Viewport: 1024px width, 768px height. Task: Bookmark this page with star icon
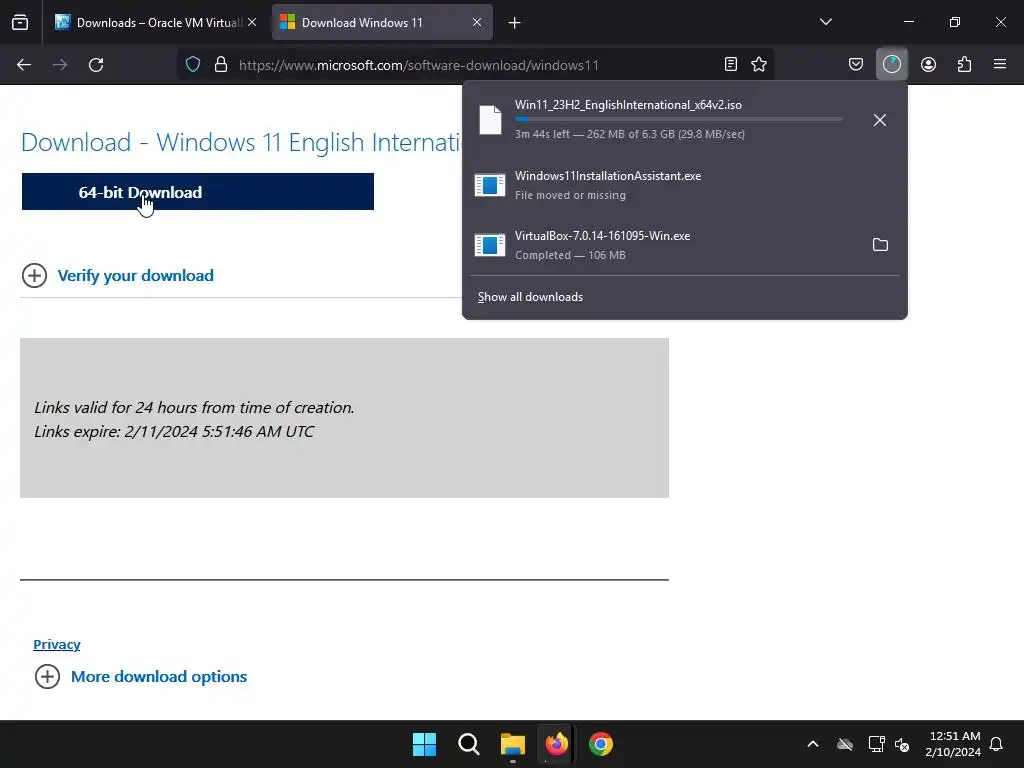(x=759, y=65)
